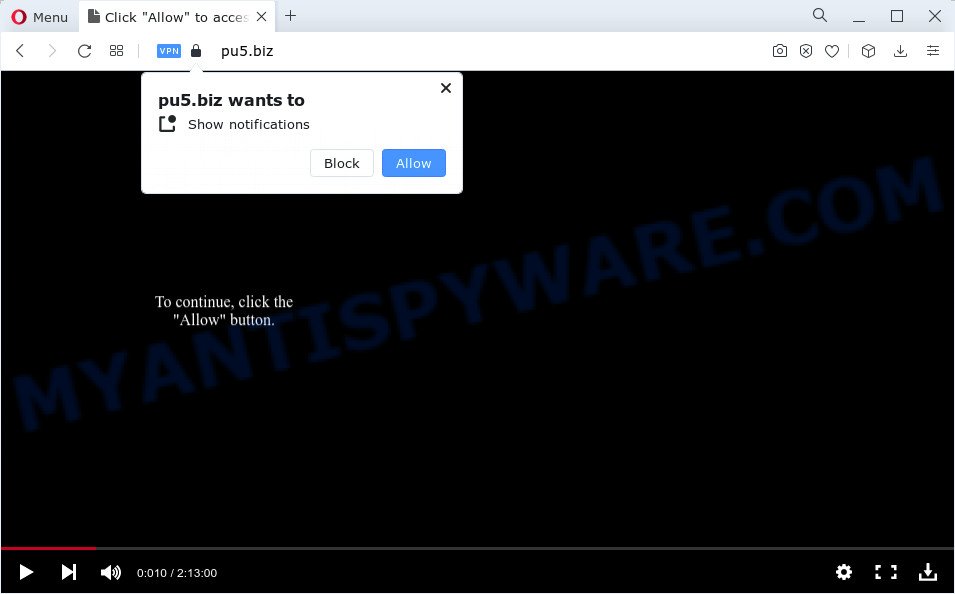Open a new tab with plus button
Viewport: 955px width, 594px height.
(x=291, y=16)
